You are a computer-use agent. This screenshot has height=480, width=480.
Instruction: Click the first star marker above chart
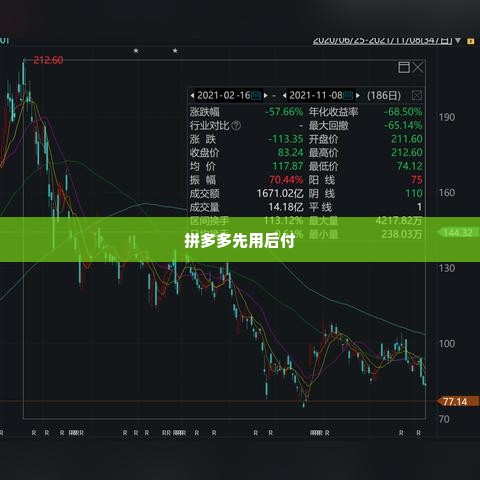click(x=136, y=51)
